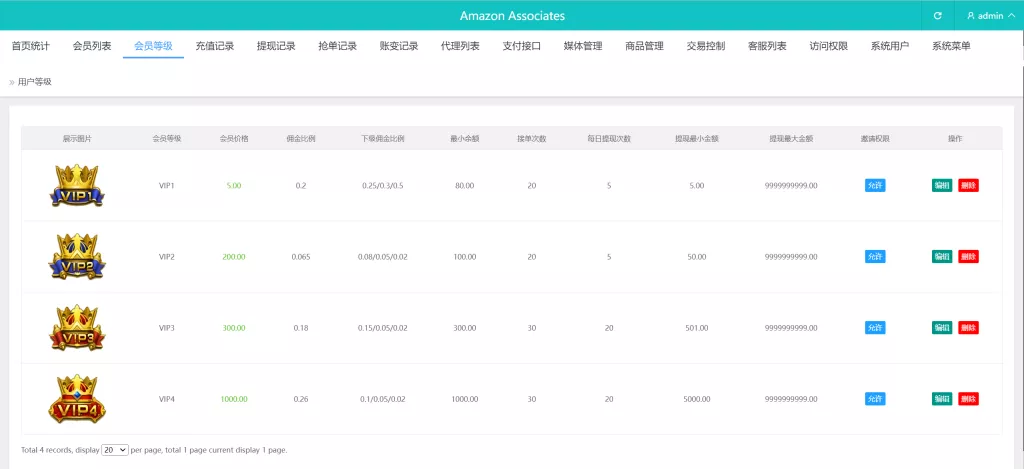Click the VIP2 crown badge image

[x=77, y=257]
